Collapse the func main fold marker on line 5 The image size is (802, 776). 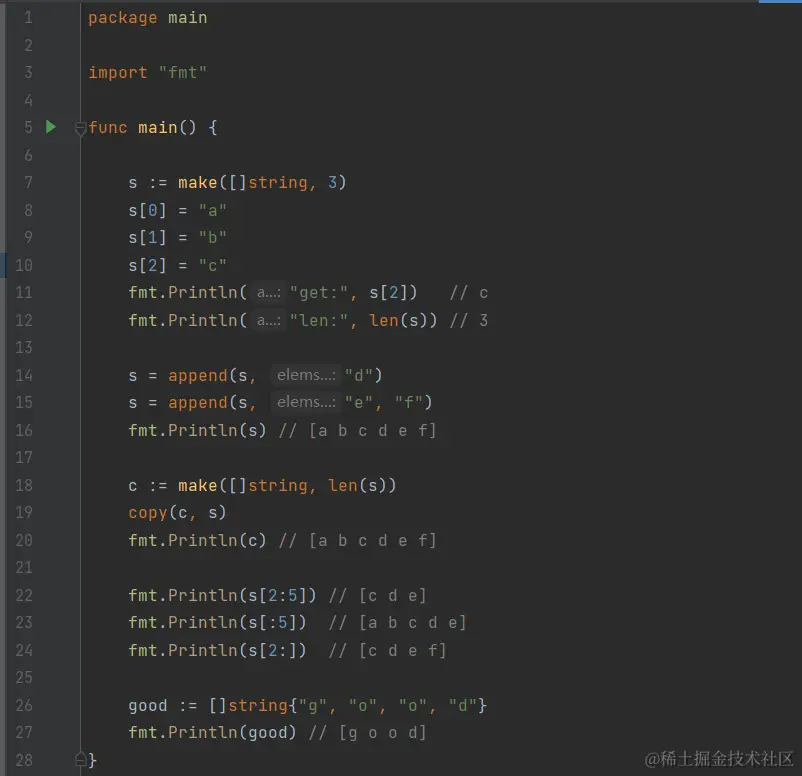(80, 128)
